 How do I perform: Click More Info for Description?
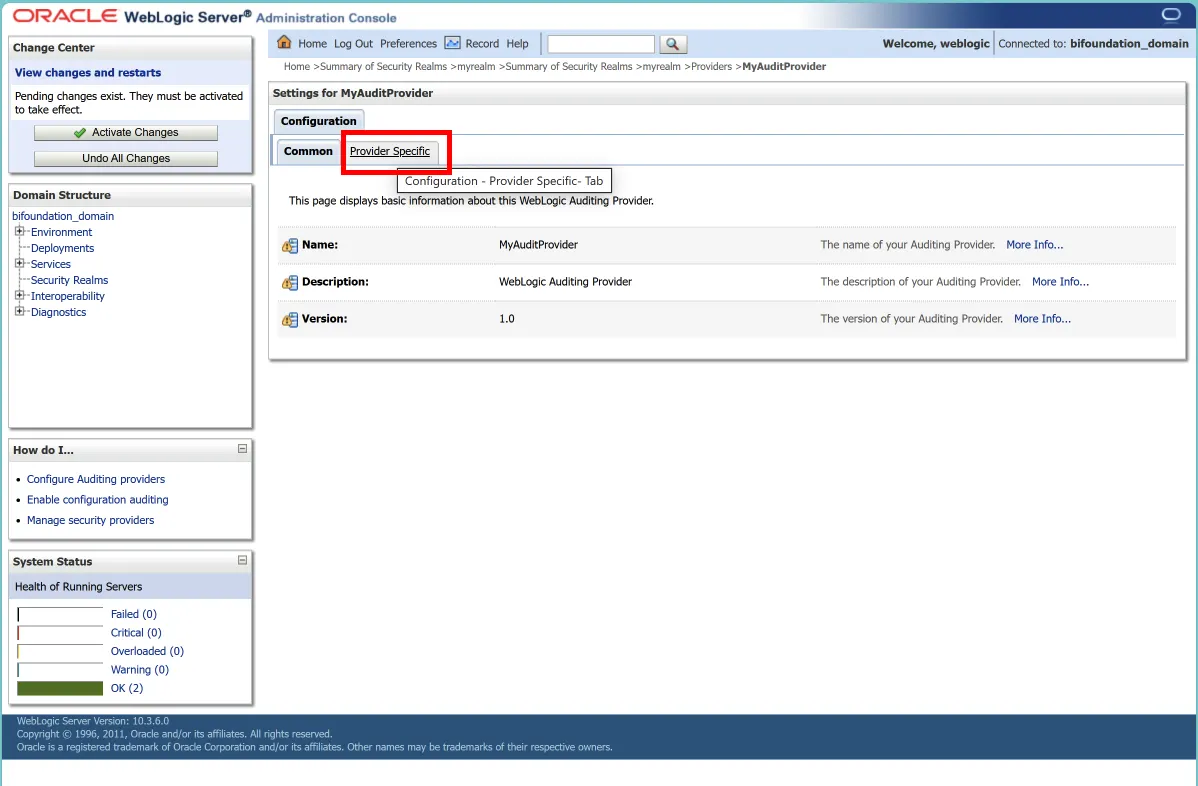1060,282
